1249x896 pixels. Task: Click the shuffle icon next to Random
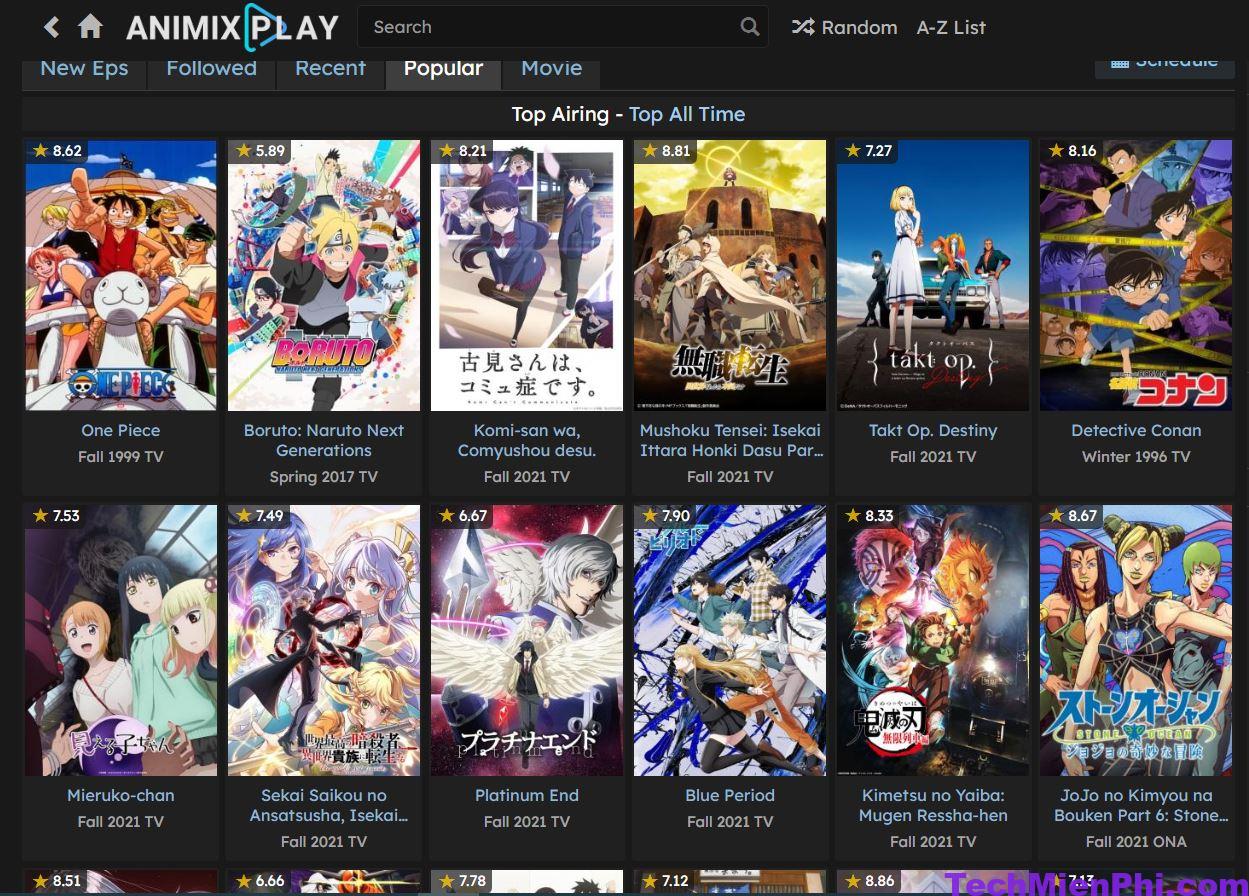pos(803,27)
